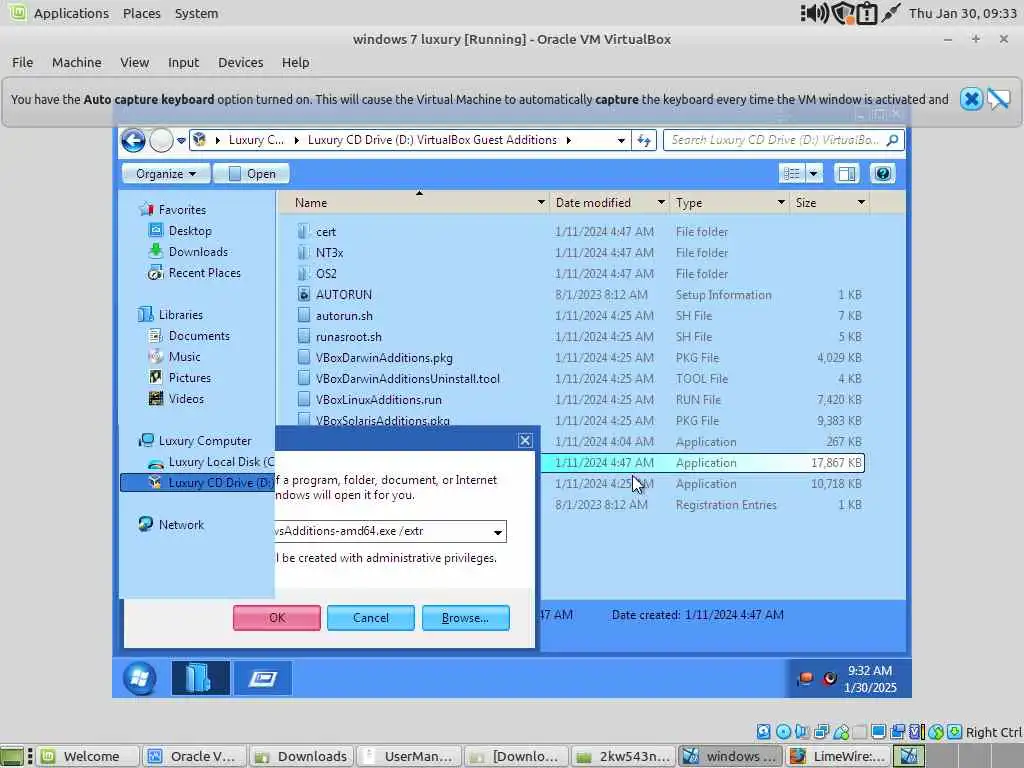
Task: Open the Windows 7 Start orb
Action: (x=139, y=678)
